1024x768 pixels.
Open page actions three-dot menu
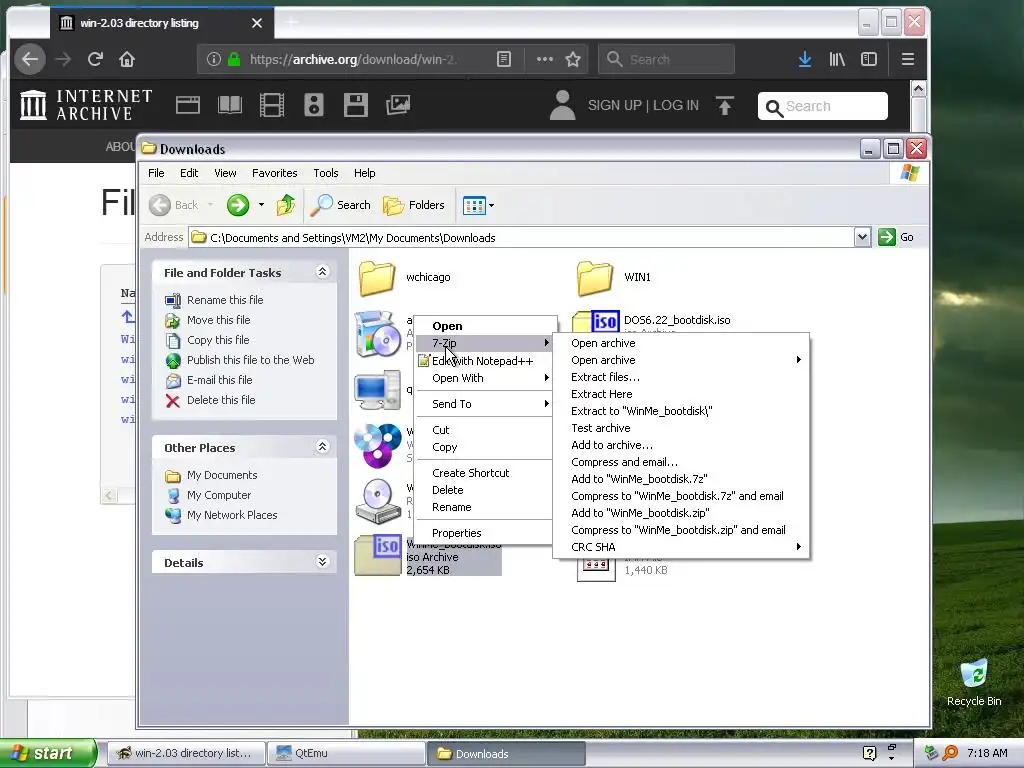545,59
